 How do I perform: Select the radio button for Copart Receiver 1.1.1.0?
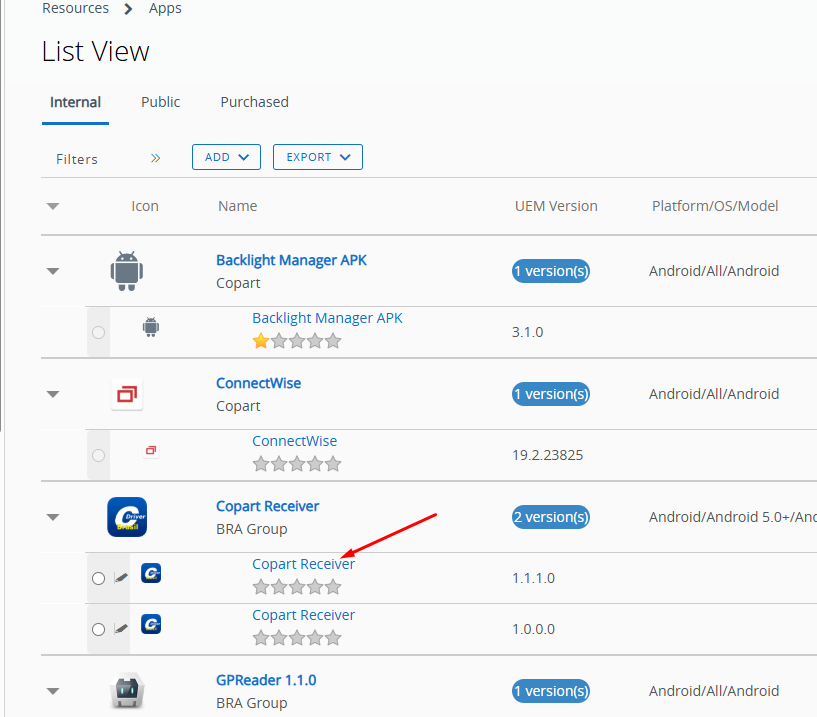(x=98, y=578)
